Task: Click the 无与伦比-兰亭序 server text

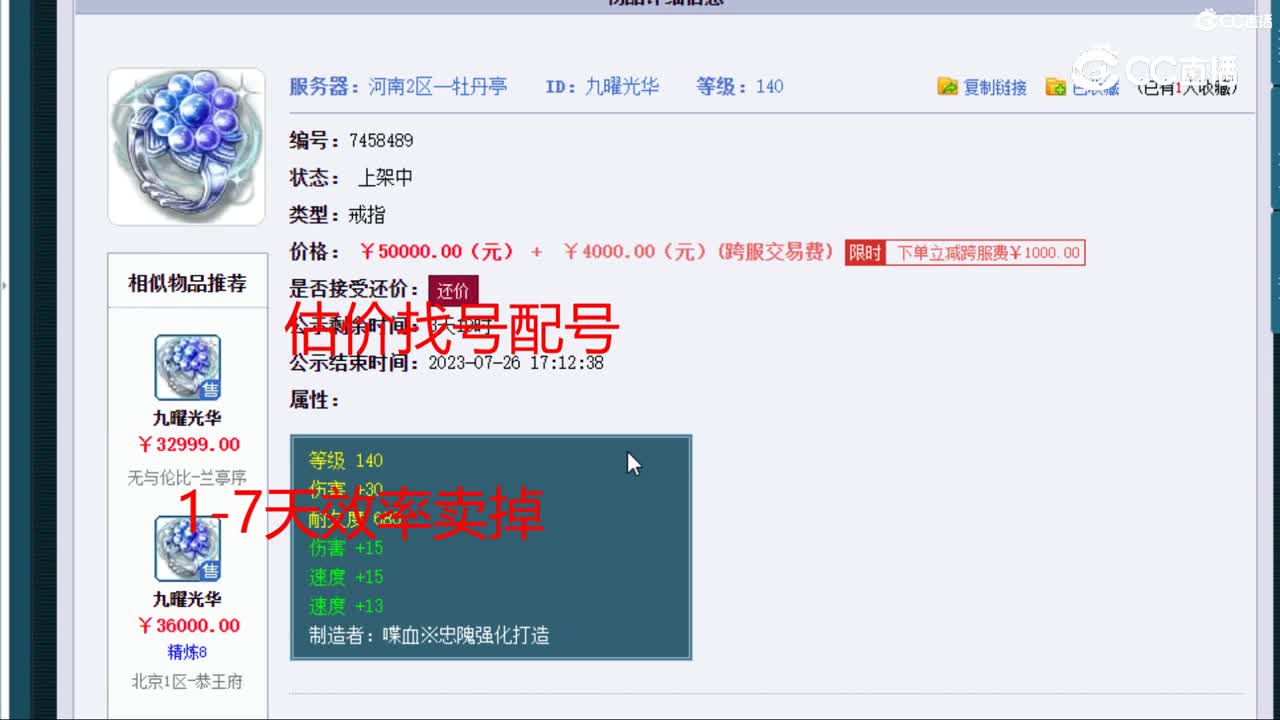Action: pyautogui.click(x=187, y=478)
